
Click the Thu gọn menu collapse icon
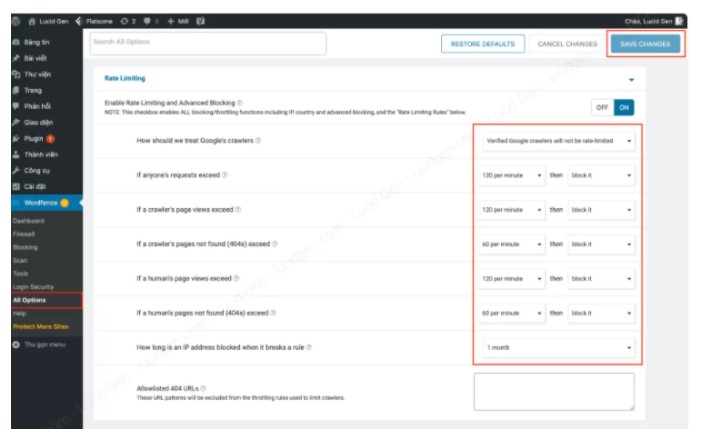tap(16, 344)
